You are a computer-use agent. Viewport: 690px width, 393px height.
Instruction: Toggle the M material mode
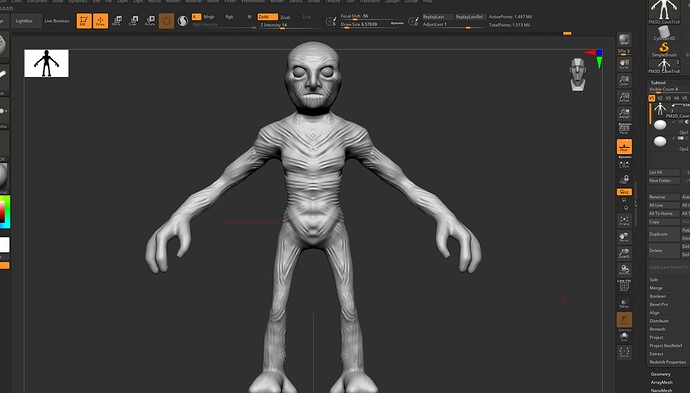(249, 17)
